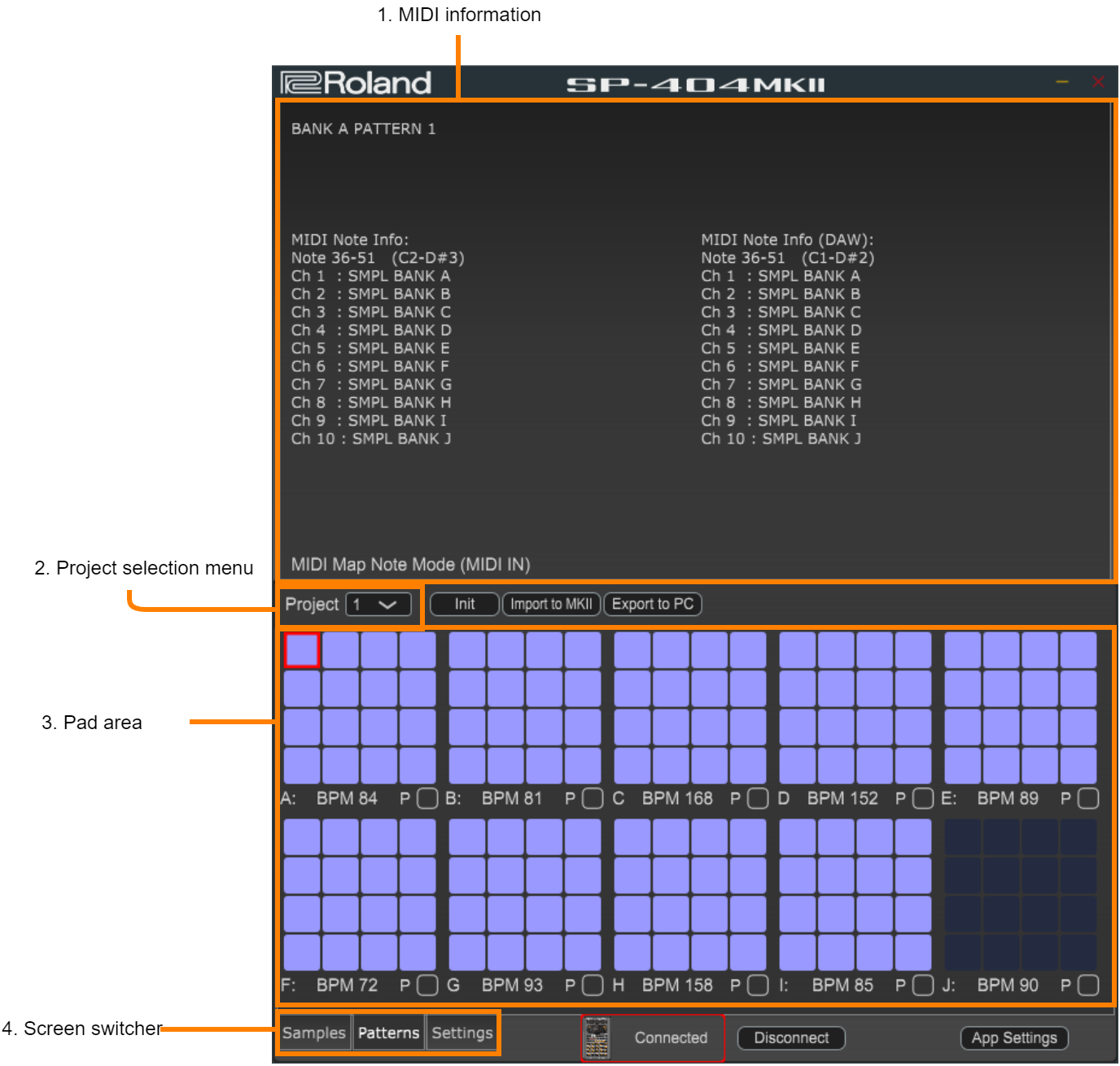The width and height of the screenshot is (1120, 1066).
Task: Toggle the P checkbox for bank C
Action: (758, 798)
